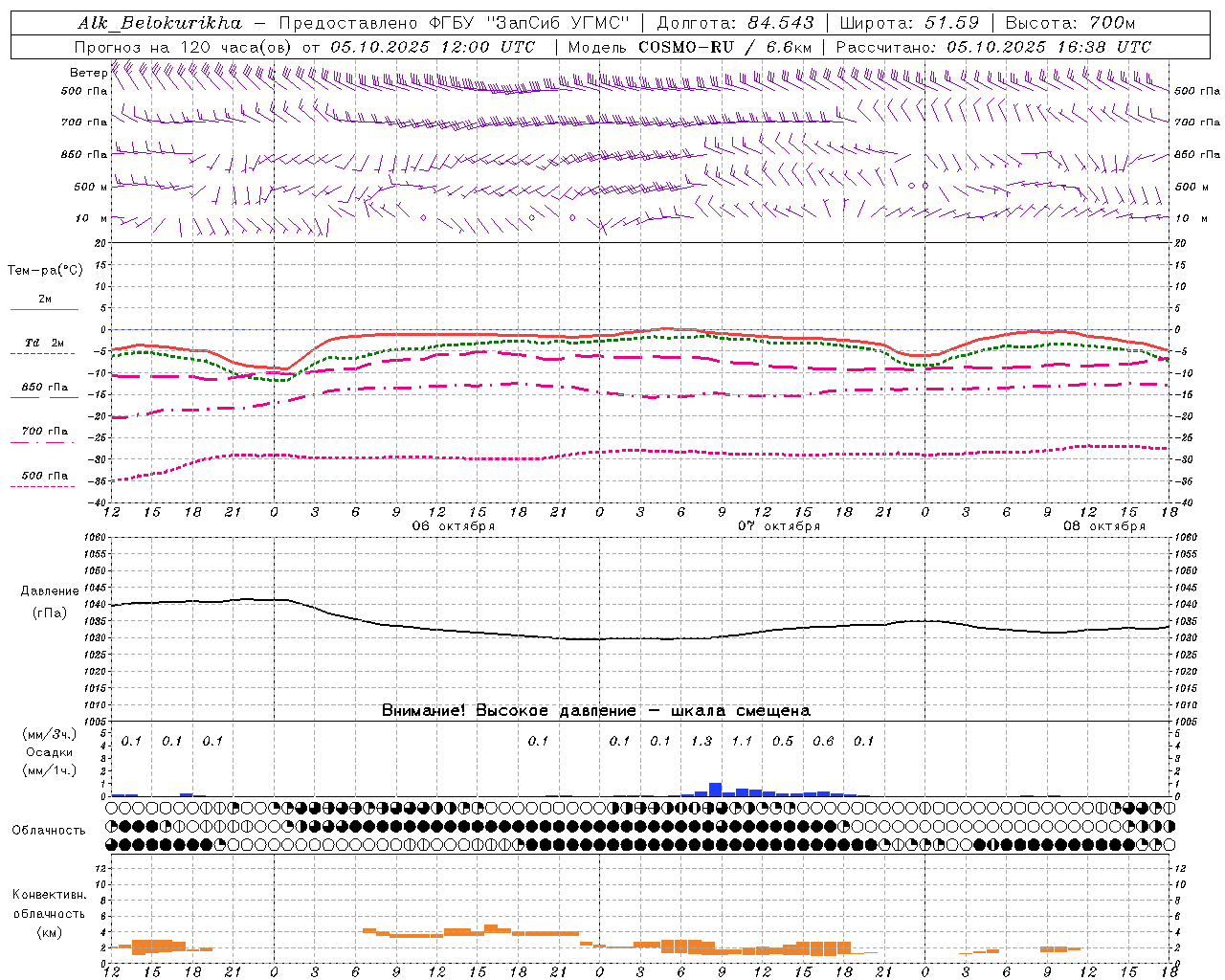Click the Конвективн. label
The height and width of the screenshot is (980, 1225).
coord(49,895)
